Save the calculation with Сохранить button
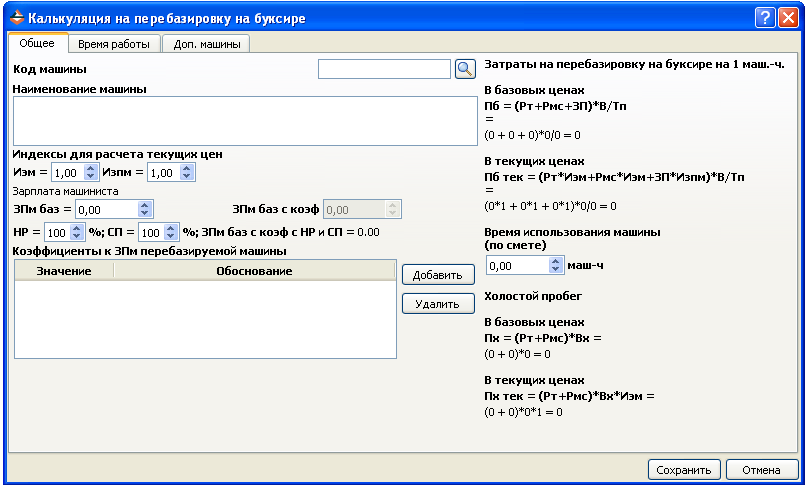 (684, 470)
